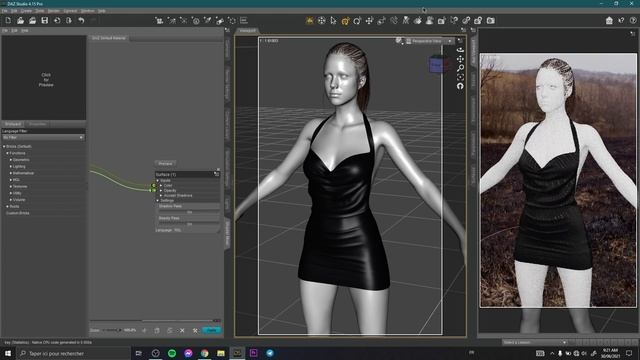Collapse the Bricks (Default) tree node
This screenshot has width=640, height=360.
click(x=4, y=146)
